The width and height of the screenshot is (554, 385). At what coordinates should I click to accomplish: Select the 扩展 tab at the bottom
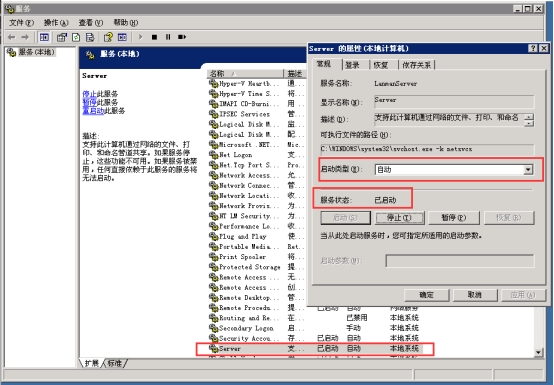(x=92, y=363)
